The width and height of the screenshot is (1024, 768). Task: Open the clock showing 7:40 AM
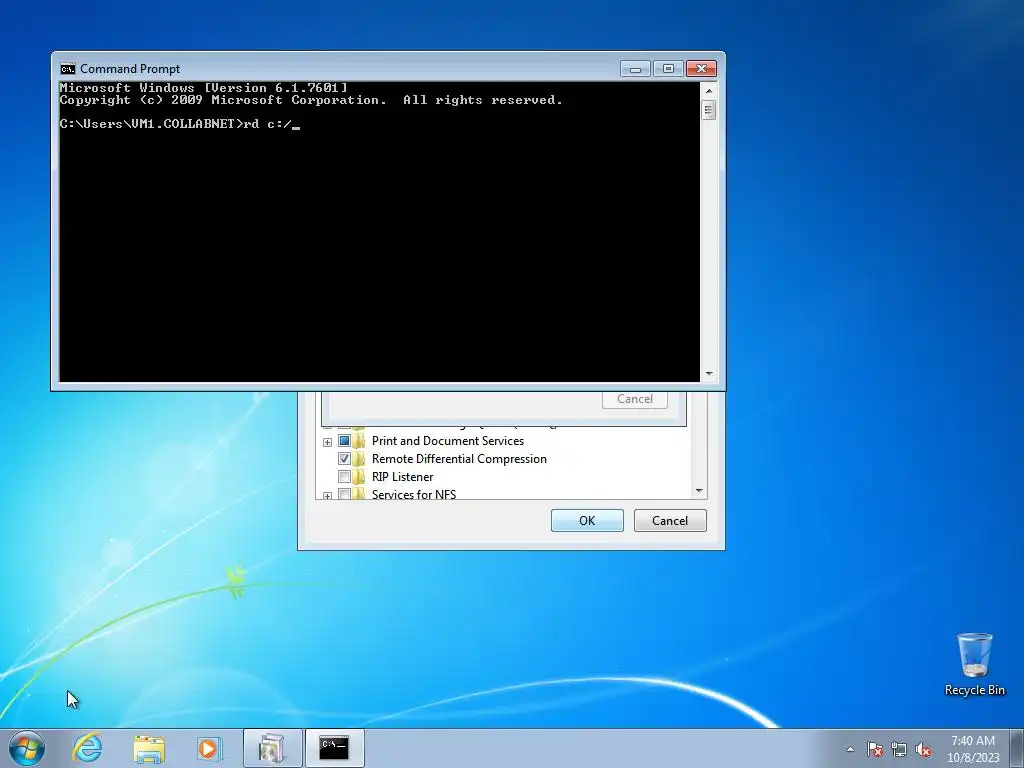pos(973,749)
